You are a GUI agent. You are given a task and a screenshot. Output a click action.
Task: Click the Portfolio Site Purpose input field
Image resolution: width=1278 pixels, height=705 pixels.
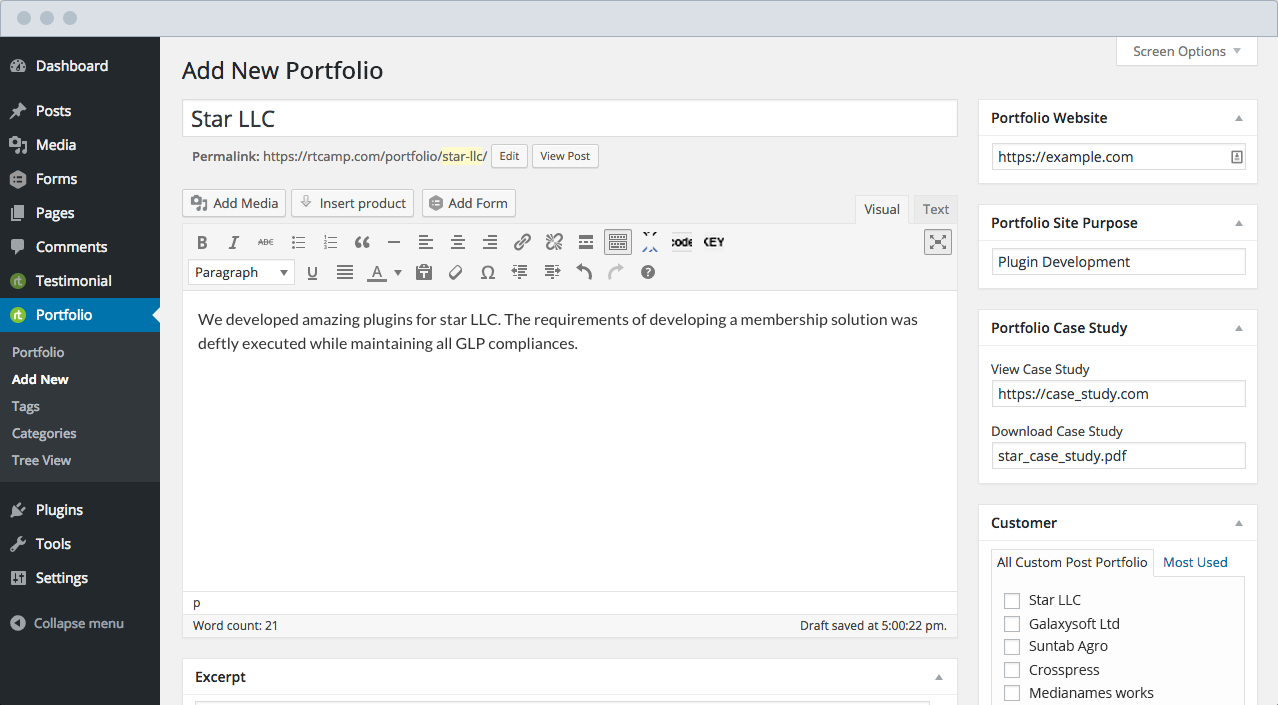click(1118, 262)
